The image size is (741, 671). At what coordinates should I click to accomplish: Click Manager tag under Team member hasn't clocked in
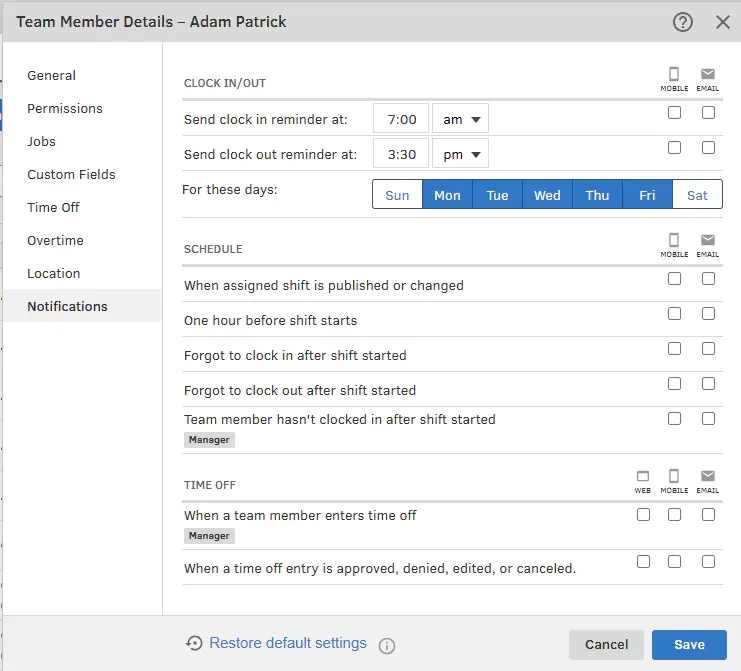pyautogui.click(x=209, y=440)
